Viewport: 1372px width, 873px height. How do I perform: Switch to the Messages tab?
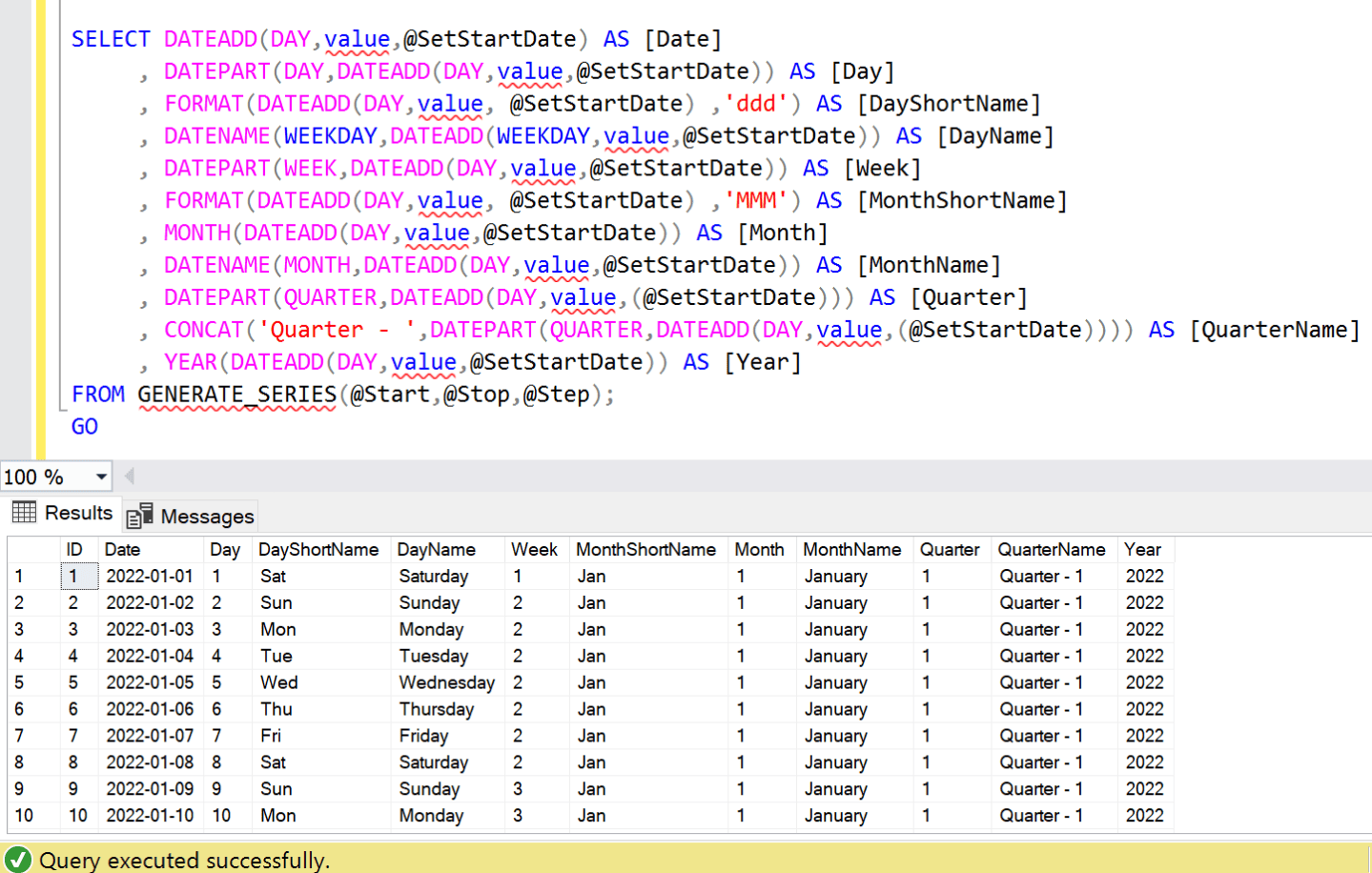pos(191,516)
